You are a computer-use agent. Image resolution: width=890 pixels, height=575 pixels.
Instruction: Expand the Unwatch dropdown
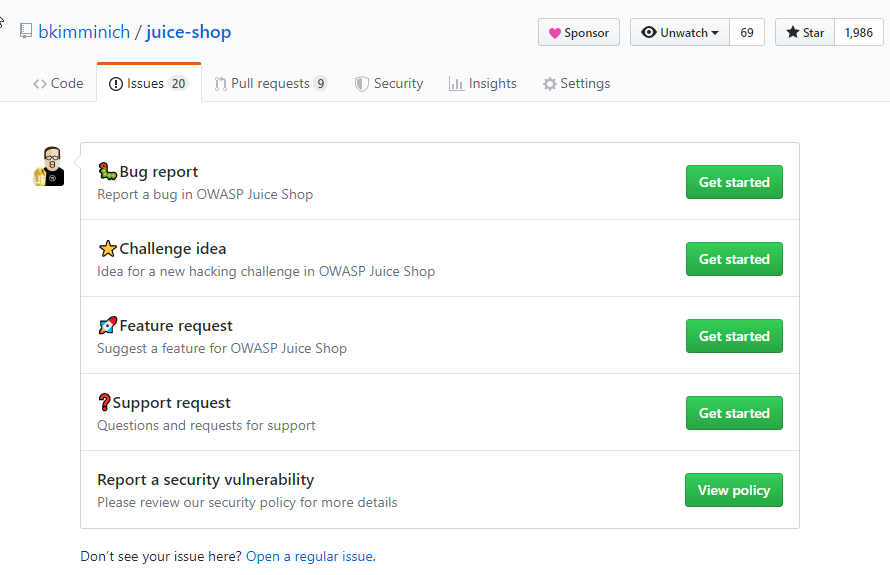(x=680, y=32)
